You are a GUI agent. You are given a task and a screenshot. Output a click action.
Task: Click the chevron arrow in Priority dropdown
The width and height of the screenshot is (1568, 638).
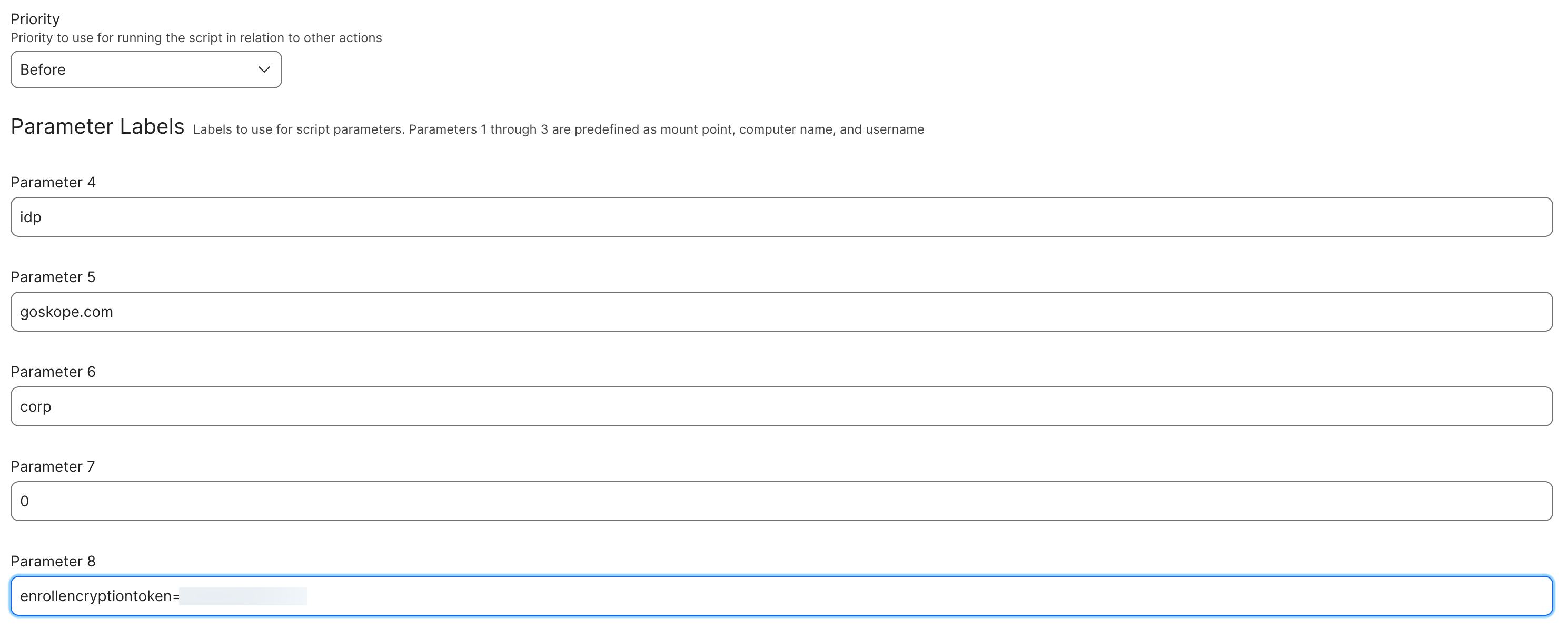pyautogui.click(x=264, y=69)
